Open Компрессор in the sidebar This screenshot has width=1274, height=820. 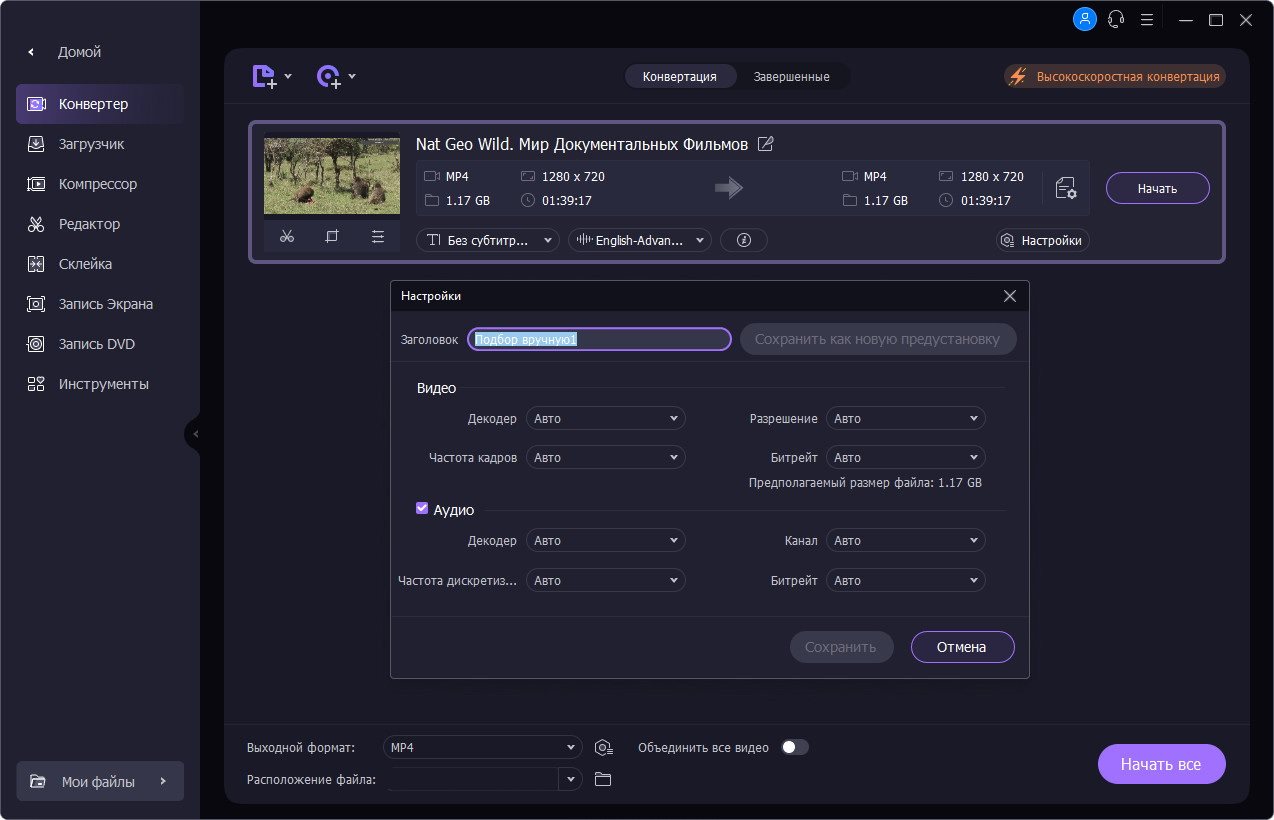tap(100, 184)
